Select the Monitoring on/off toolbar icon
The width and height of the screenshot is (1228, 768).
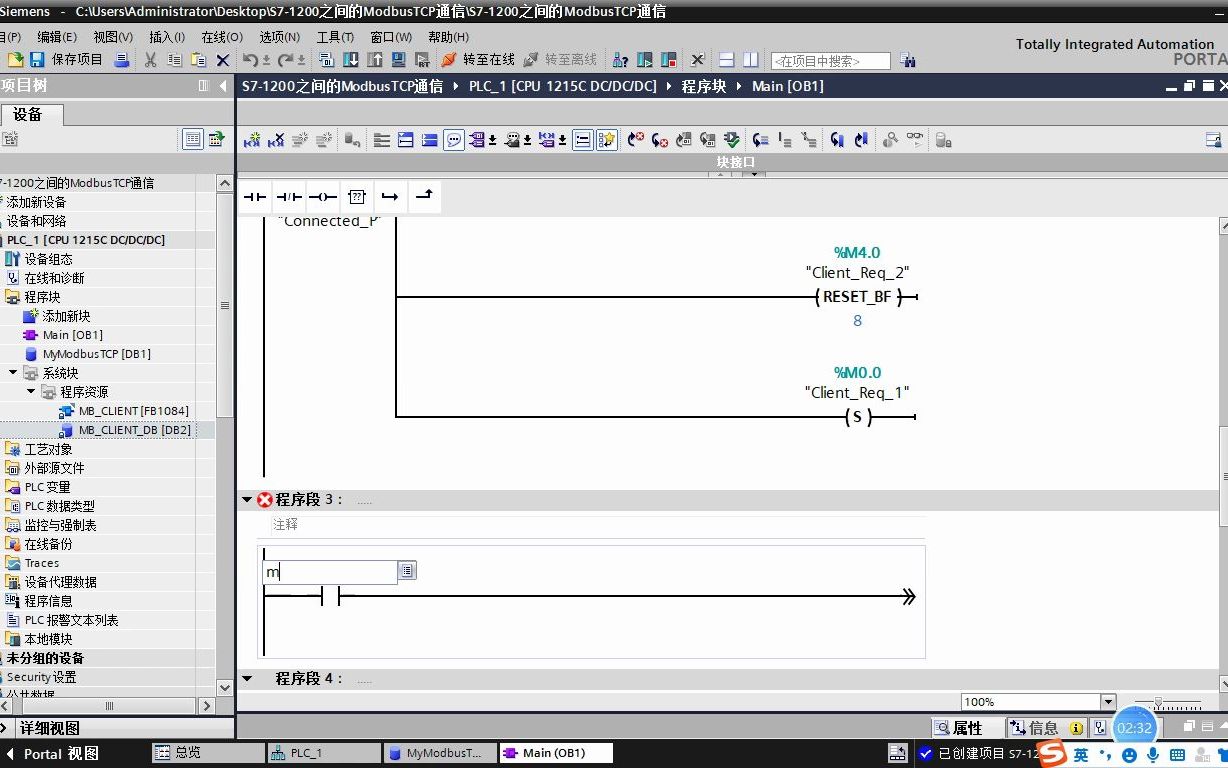coord(913,139)
